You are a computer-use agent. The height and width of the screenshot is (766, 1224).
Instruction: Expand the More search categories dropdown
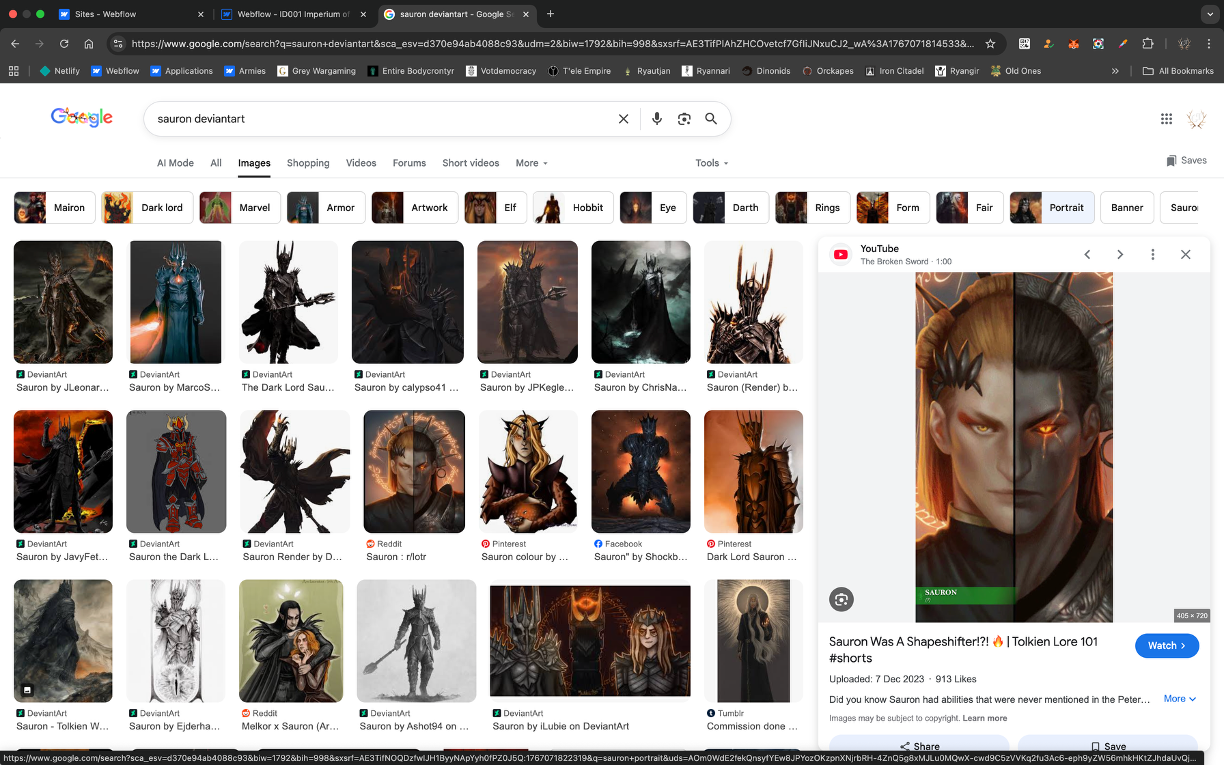click(531, 163)
